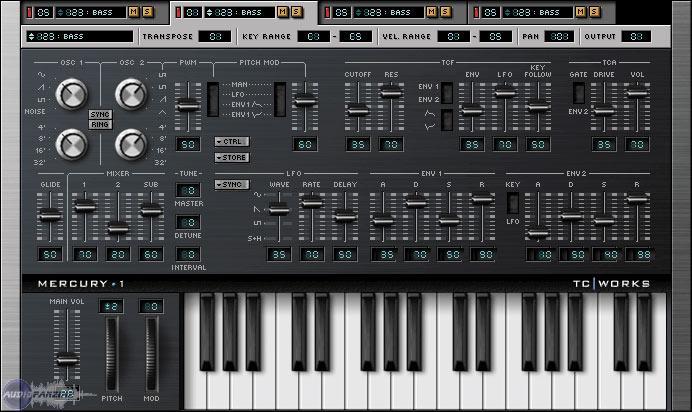Click the MASTER tune value field
This screenshot has height=412, width=692.
pos(188,190)
